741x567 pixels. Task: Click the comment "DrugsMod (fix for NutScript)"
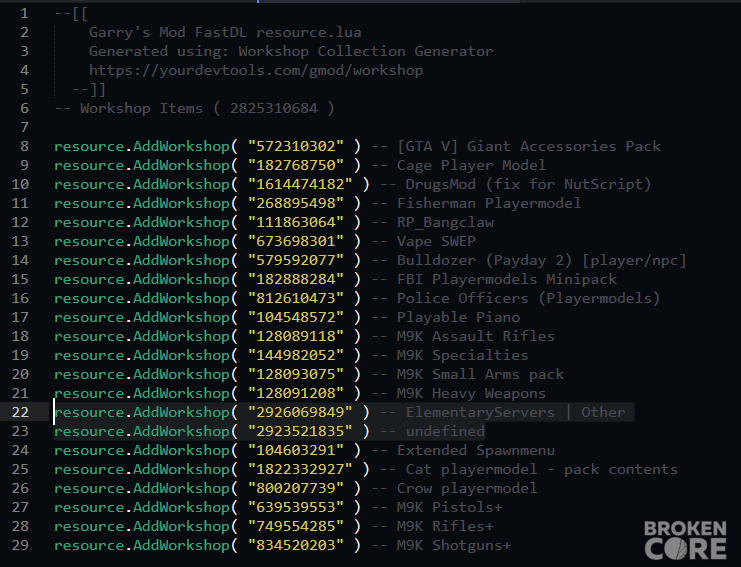pos(528,184)
